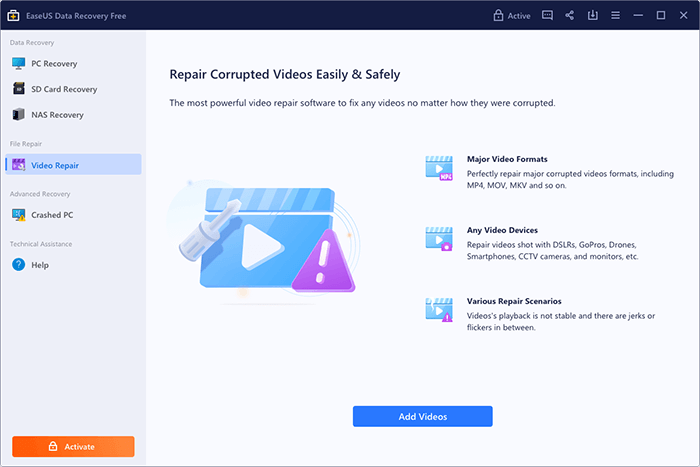Image resolution: width=700 pixels, height=467 pixels.
Task: Click the Any Video Devices heading
Action: tap(502, 230)
